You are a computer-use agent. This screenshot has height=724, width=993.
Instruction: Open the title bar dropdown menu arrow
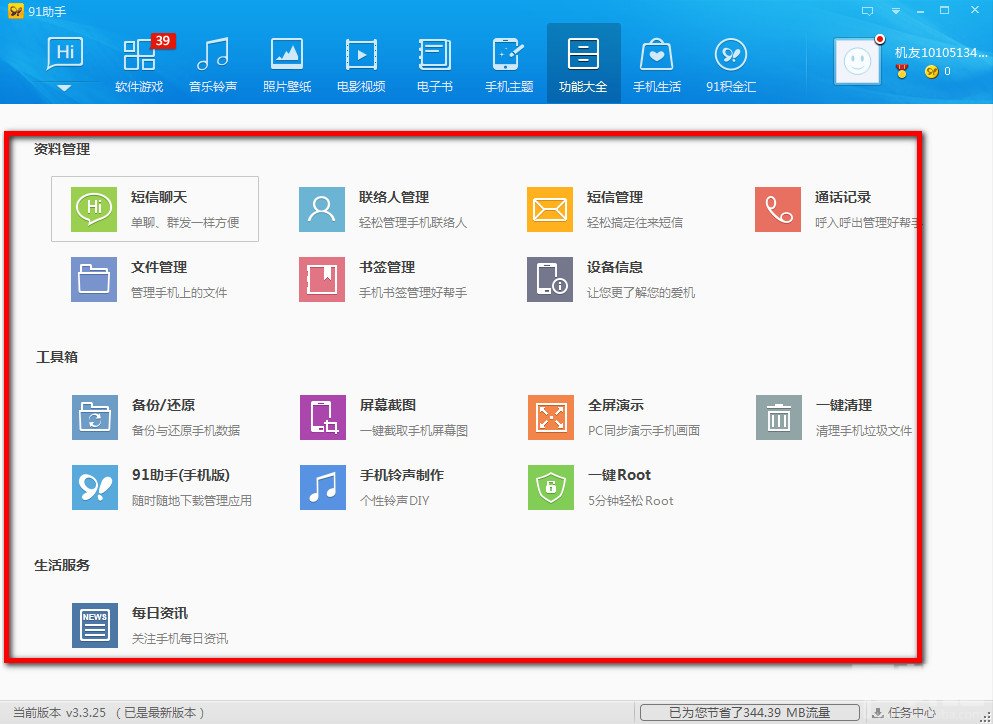click(895, 11)
